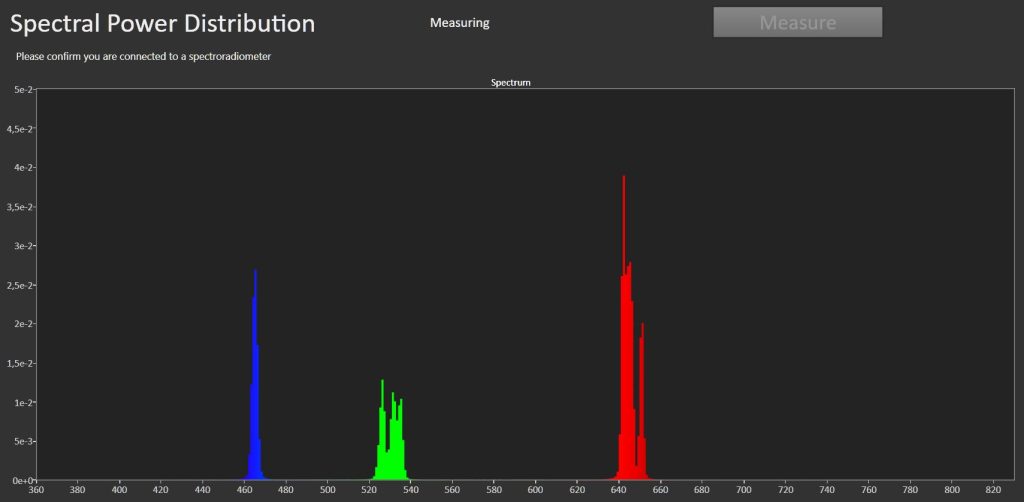Viewport: 1024px width, 502px height.
Task: Click the 400 label on wavelength axis
Action: coord(120,490)
